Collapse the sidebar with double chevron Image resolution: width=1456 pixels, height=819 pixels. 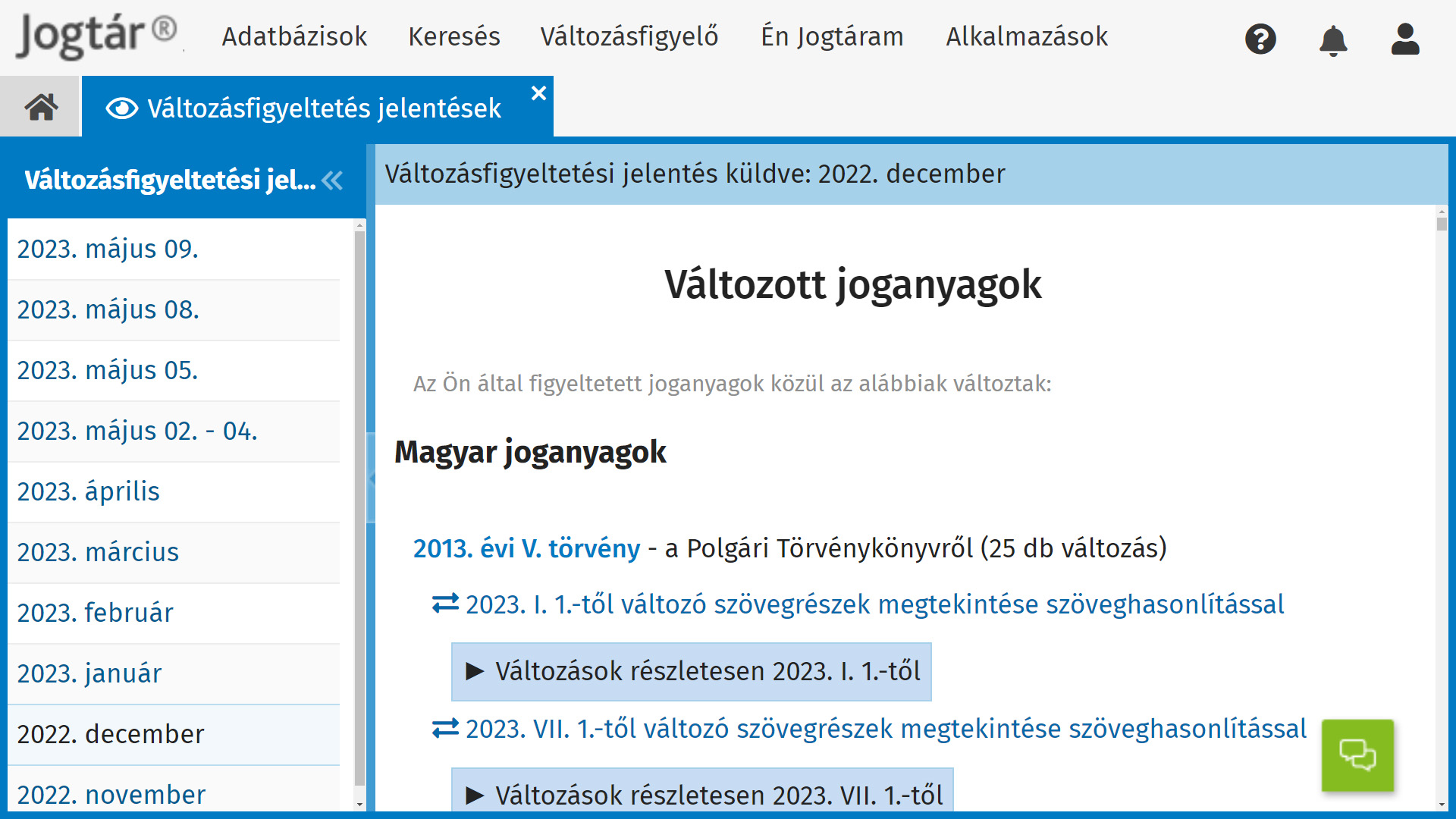point(332,180)
